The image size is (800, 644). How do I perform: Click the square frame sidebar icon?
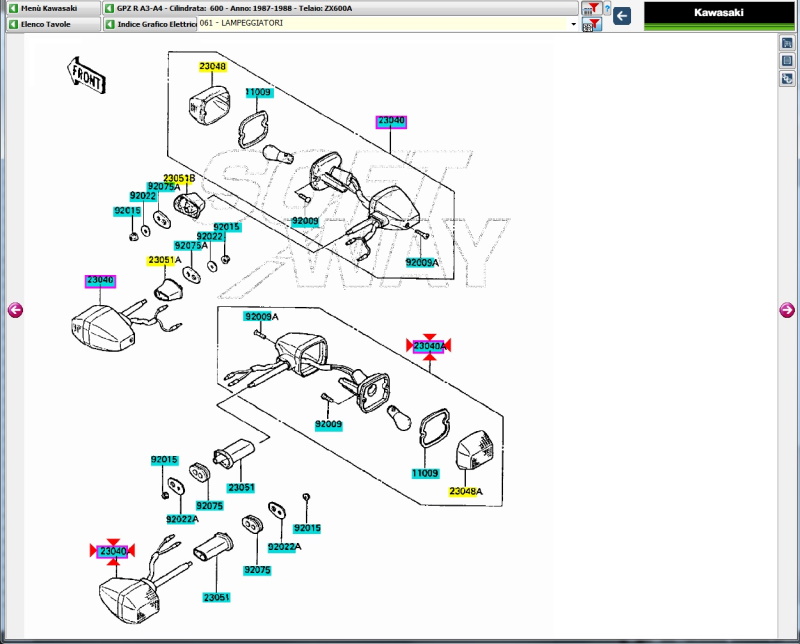[x=787, y=61]
